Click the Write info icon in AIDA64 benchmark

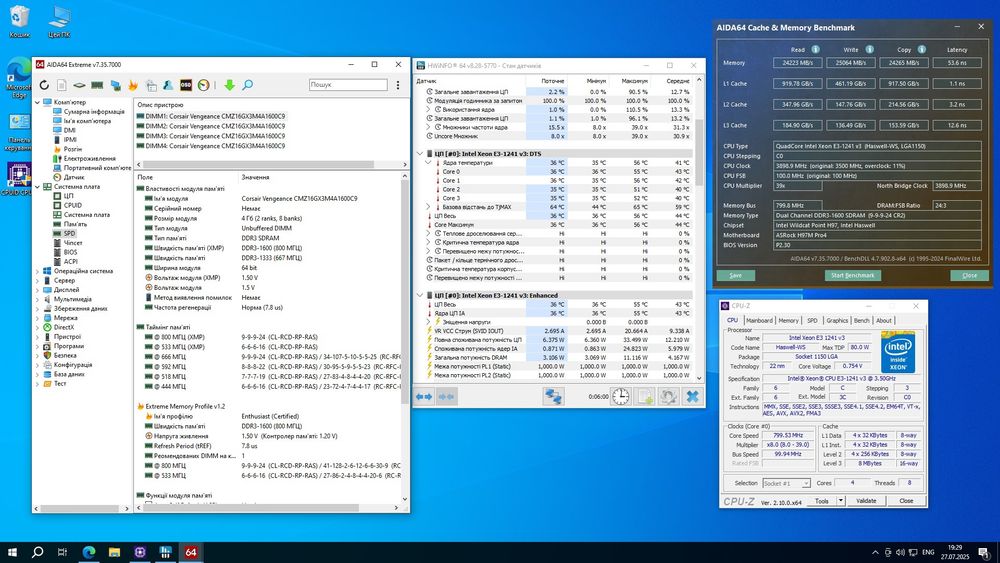coord(869,49)
